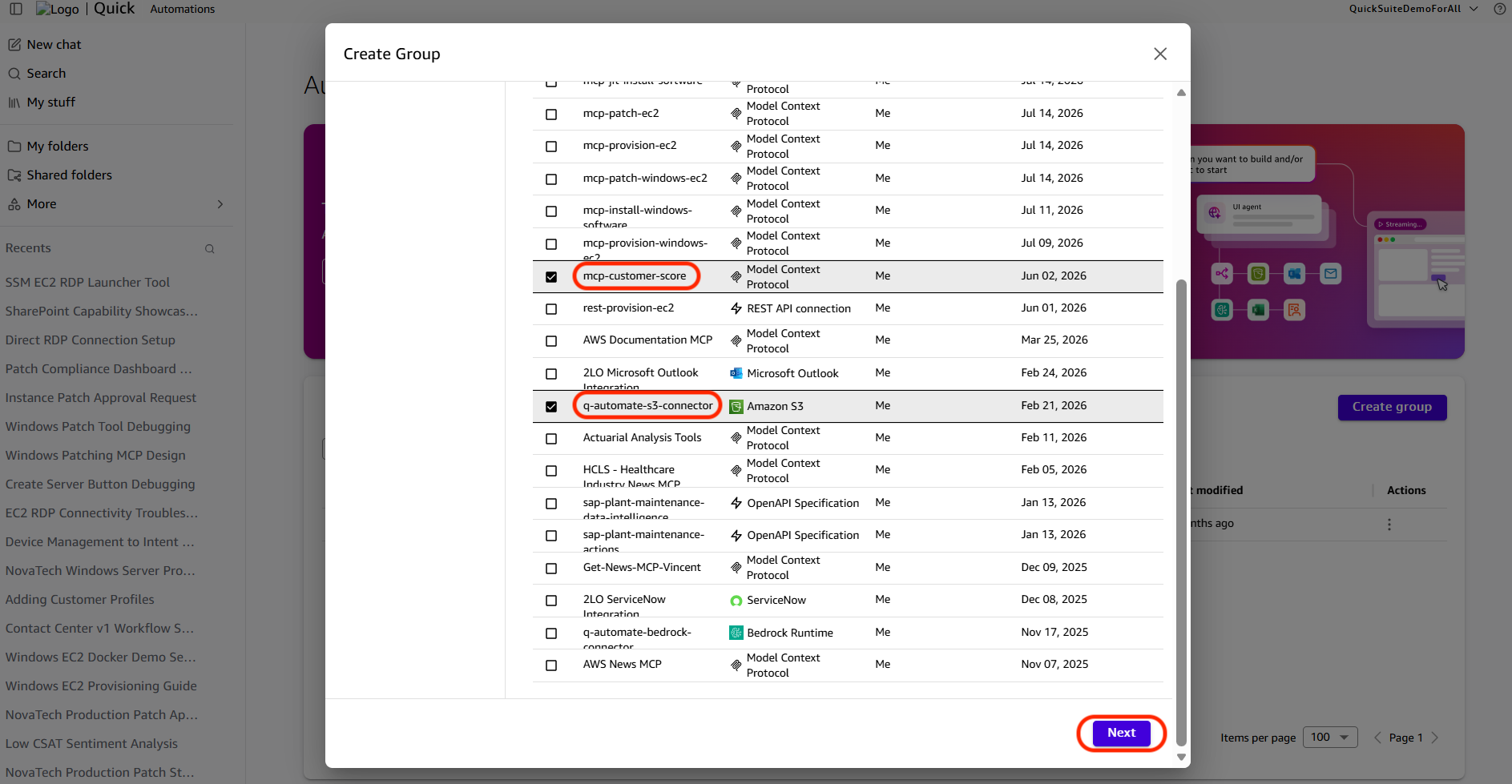Uncheck the mcp-customer-score checkbox
Image resolution: width=1512 pixels, height=784 pixels.
(x=551, y=277)
